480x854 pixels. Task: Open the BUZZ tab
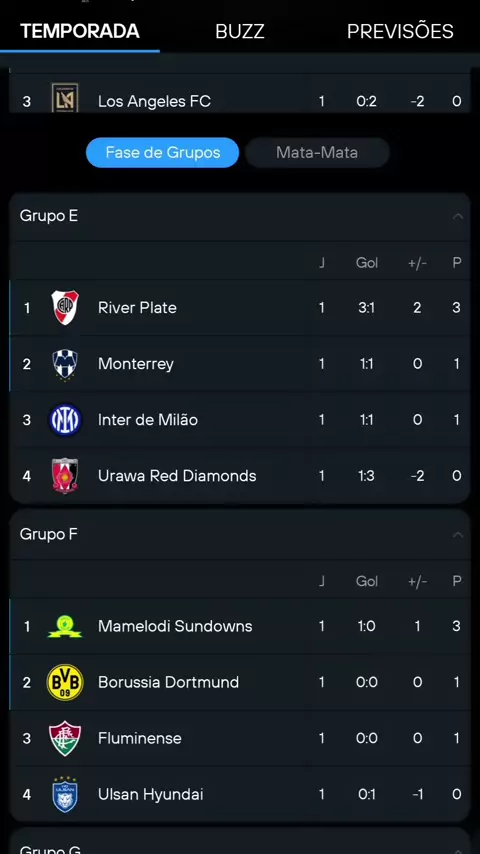(x=240, y=32)
